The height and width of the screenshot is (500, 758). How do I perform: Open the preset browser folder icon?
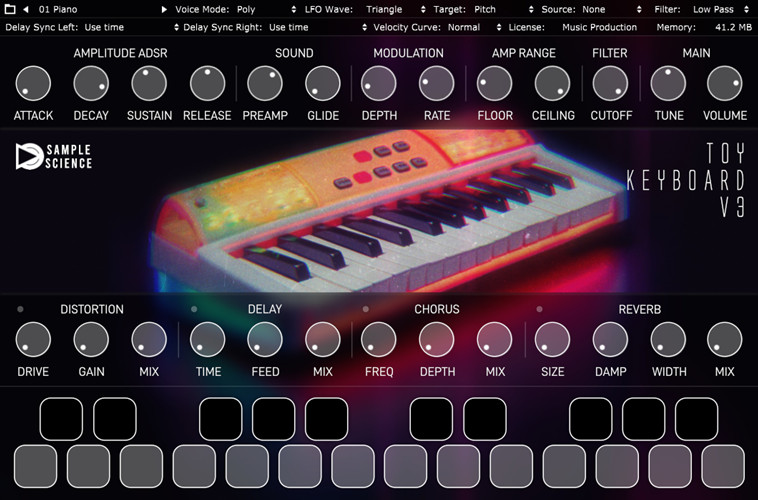click(10, 9)
